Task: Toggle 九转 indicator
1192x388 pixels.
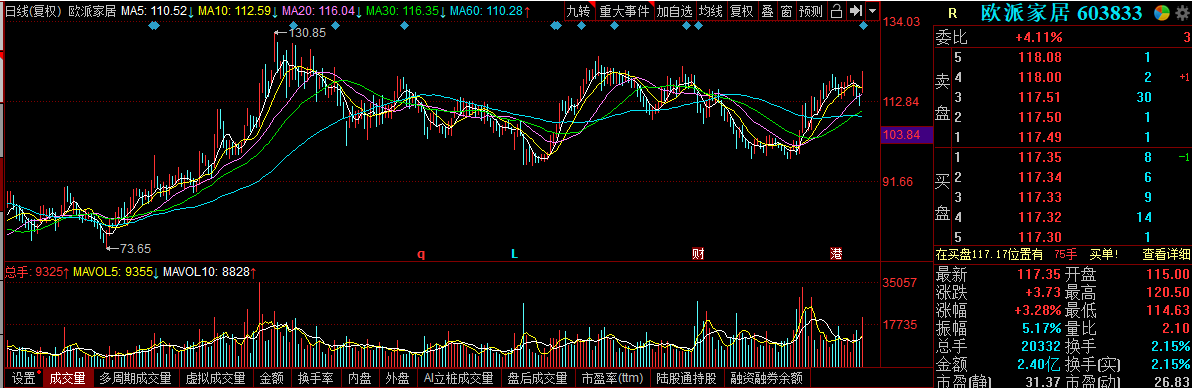Action: tap(579, 11)
